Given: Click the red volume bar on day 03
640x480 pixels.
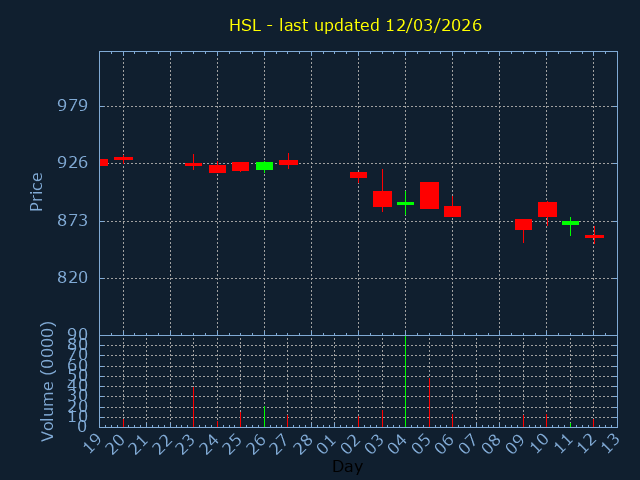Looking at the screenshot, I should point(382,418).
